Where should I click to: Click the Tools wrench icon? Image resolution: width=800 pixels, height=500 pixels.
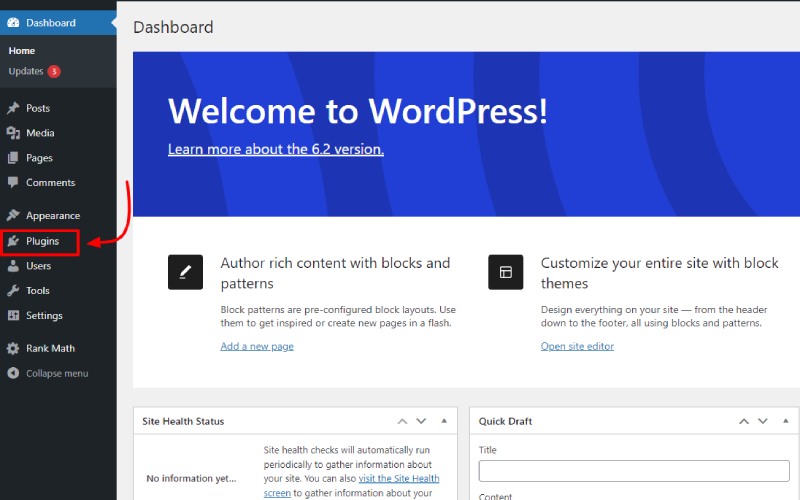[13, 290]
